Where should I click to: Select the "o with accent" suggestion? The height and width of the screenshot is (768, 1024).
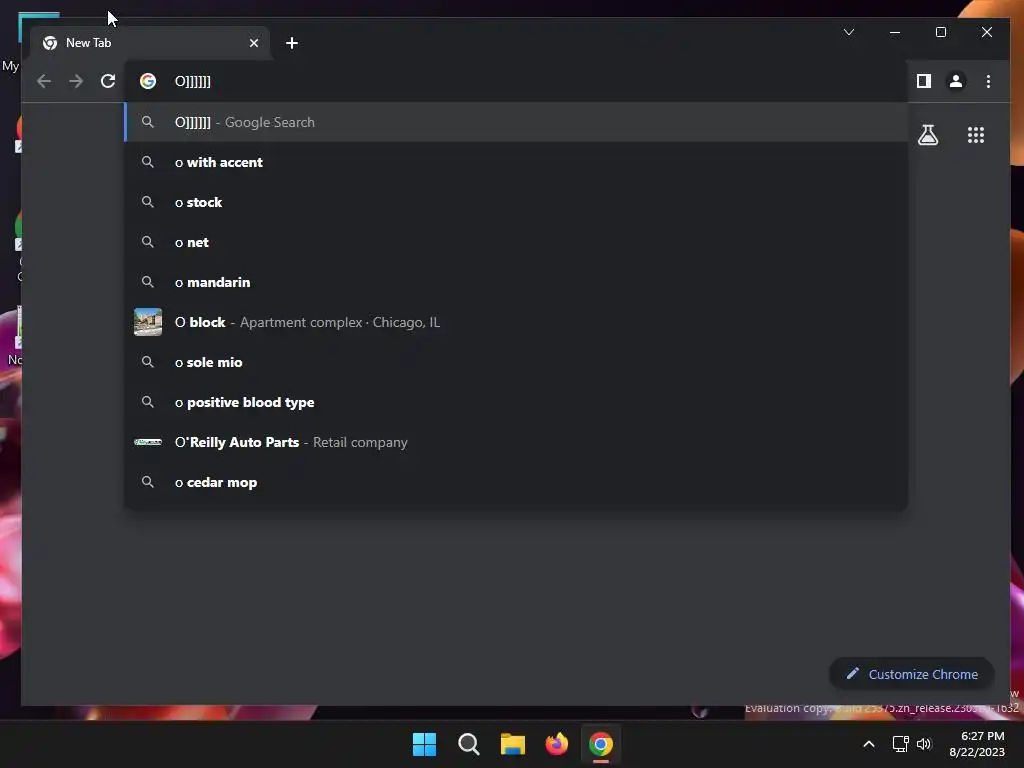coord(516,162)
